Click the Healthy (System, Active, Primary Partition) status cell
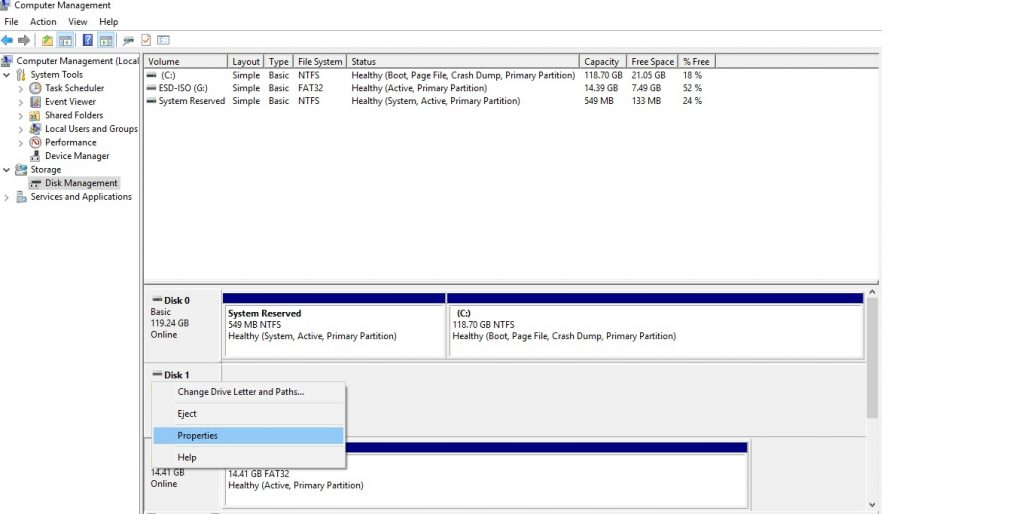The image size is (1024, 514). tap(436, 101)
